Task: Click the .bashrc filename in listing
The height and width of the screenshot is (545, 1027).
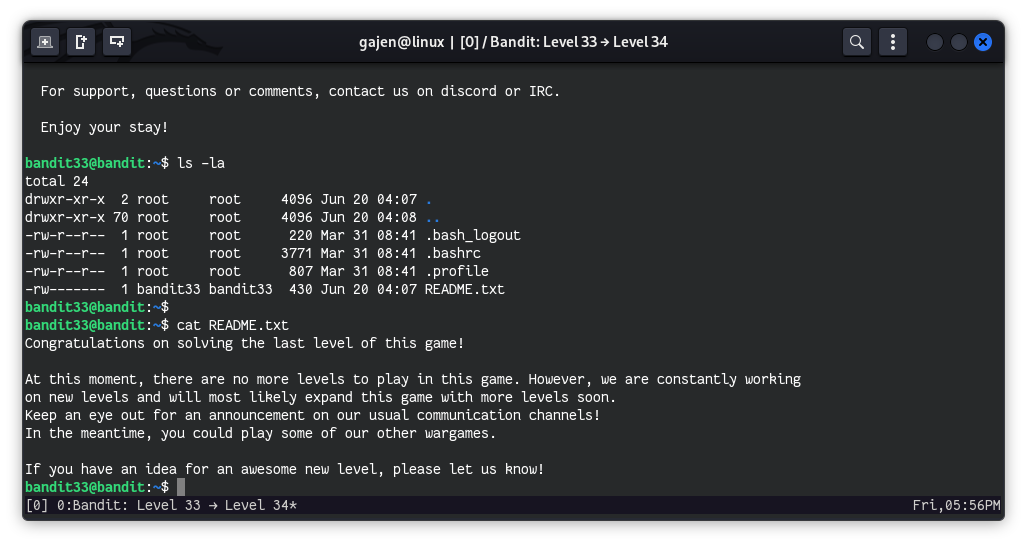Action: (452, 253)
